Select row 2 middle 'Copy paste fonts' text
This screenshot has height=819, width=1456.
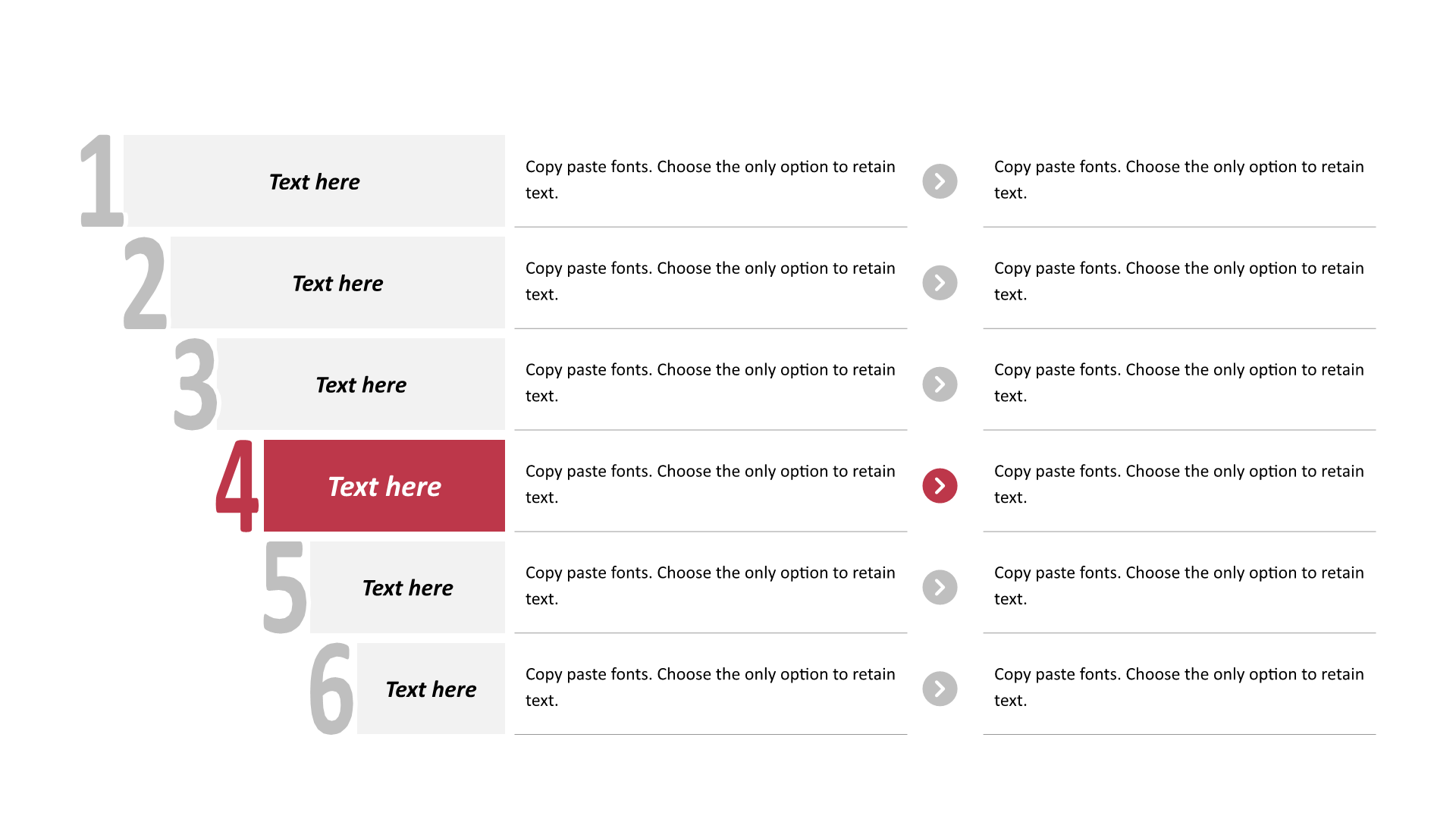point(711,281)
